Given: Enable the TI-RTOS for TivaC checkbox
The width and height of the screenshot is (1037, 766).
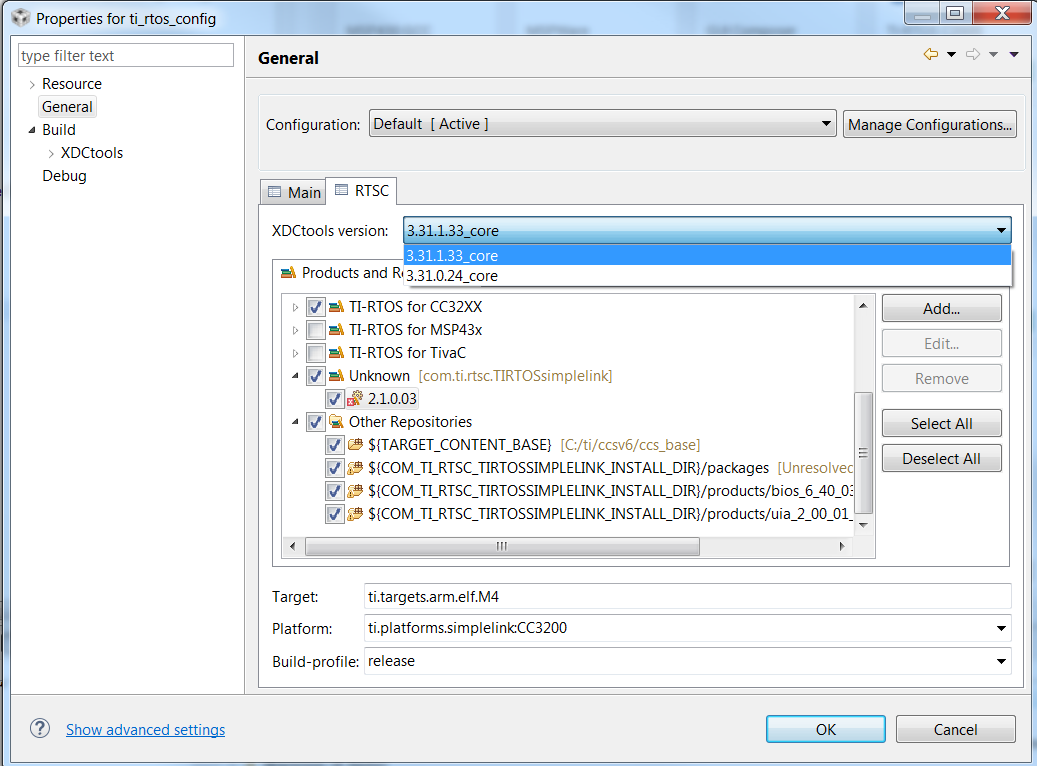Looking at the screenshot, I should tap(315, 353).
